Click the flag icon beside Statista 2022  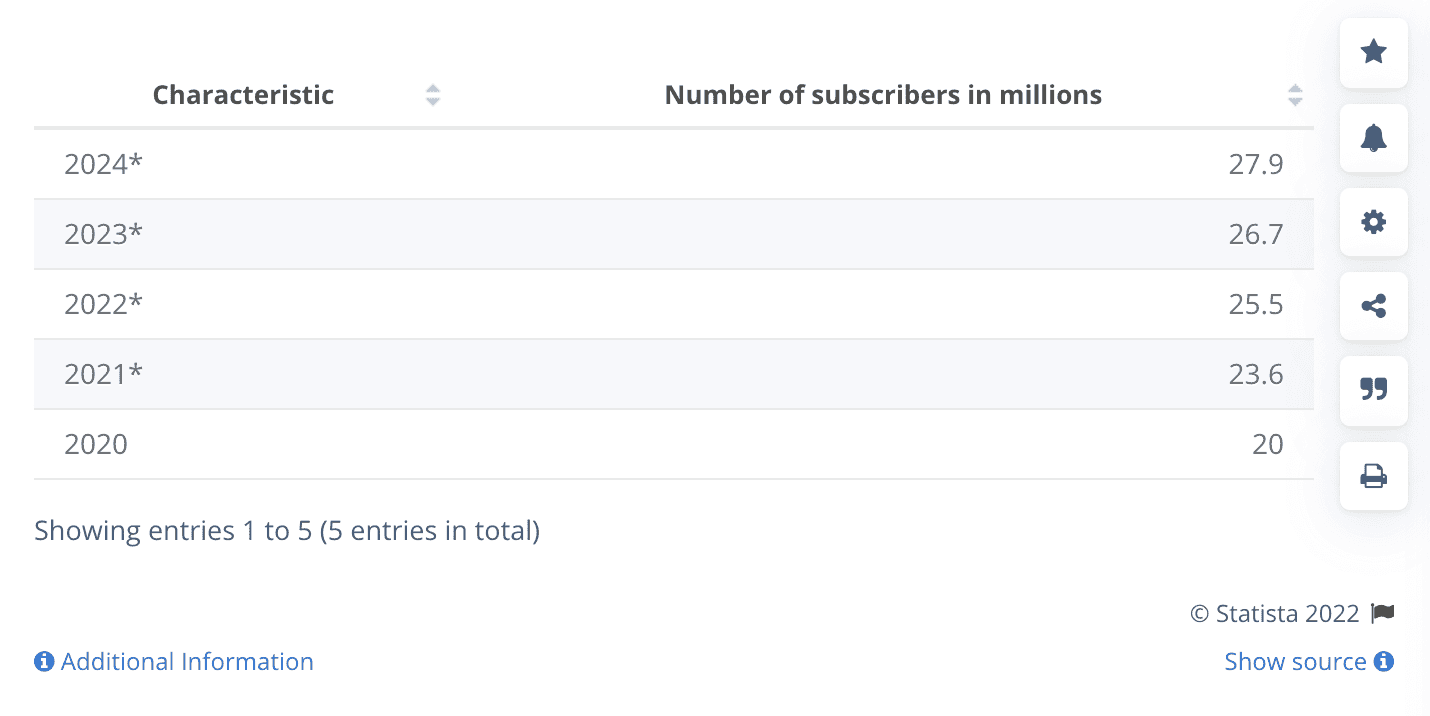point(1382,613)
